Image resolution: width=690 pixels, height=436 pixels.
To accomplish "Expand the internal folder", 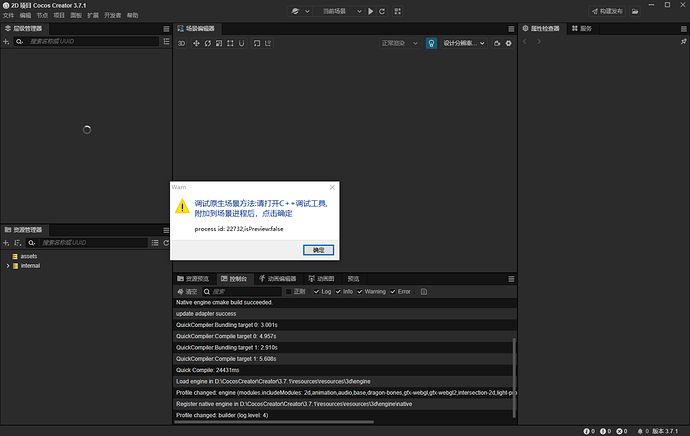I will (7, 266).
